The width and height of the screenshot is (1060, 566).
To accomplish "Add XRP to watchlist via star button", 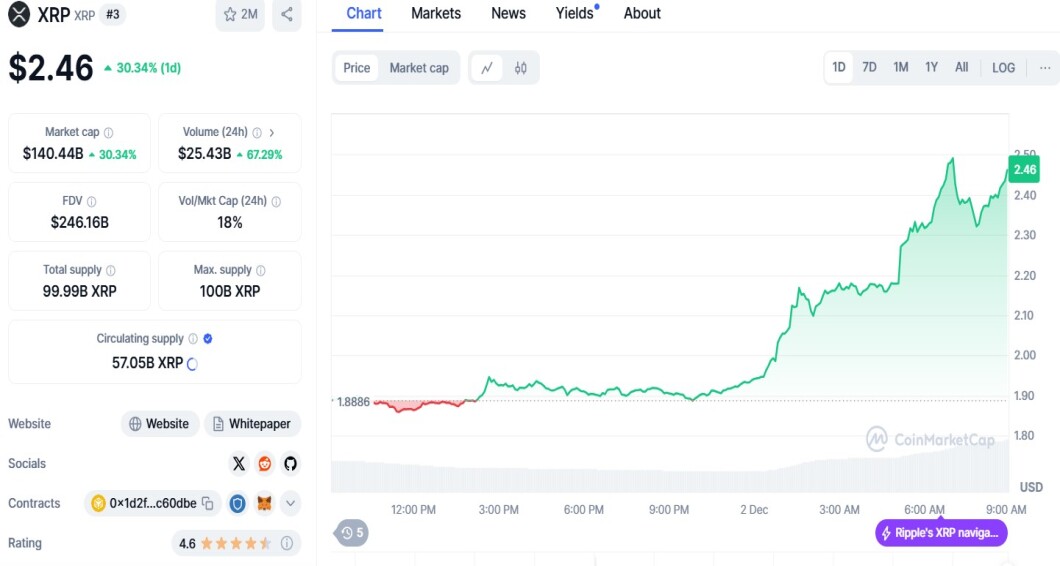I will click(x=240, y=14).
